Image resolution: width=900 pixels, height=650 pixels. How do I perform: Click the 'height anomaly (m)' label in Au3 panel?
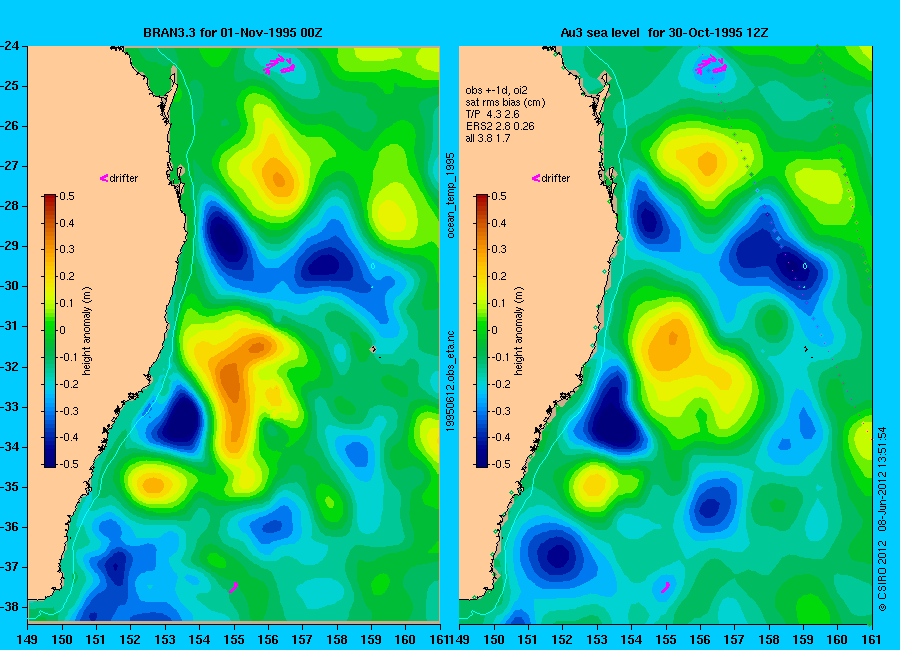pos(518,331)
